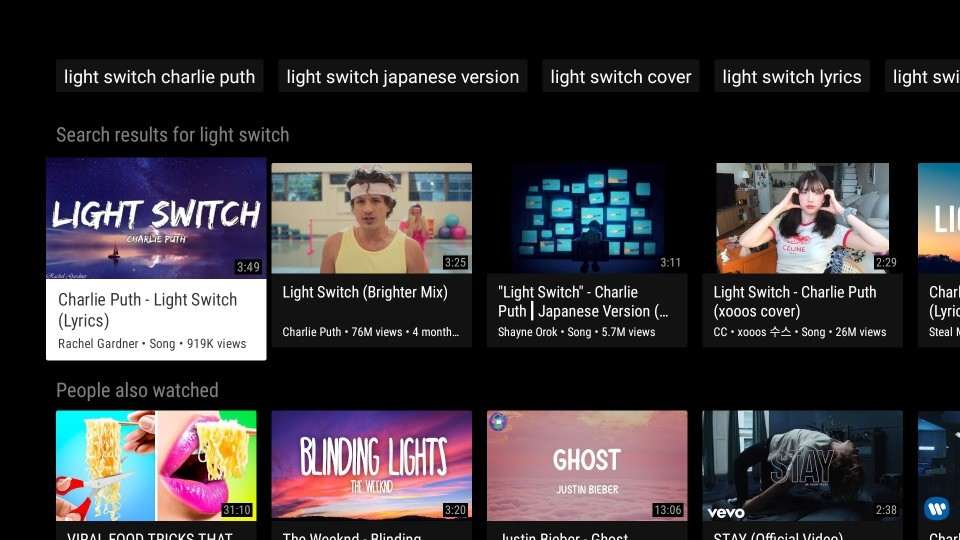Click the 13:06 duration badge
Image resolution: width=960 pixels, height=540 pixels.
point(667,510)
